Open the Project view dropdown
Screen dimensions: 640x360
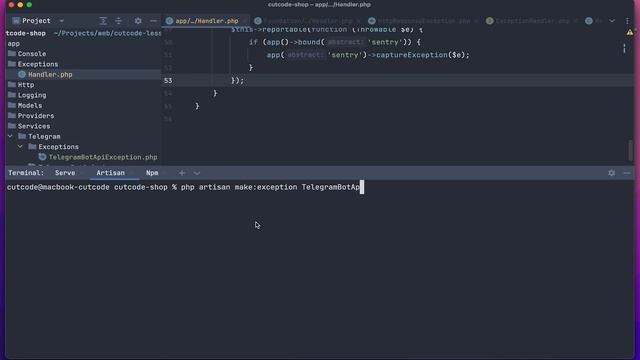click(62, 21)
